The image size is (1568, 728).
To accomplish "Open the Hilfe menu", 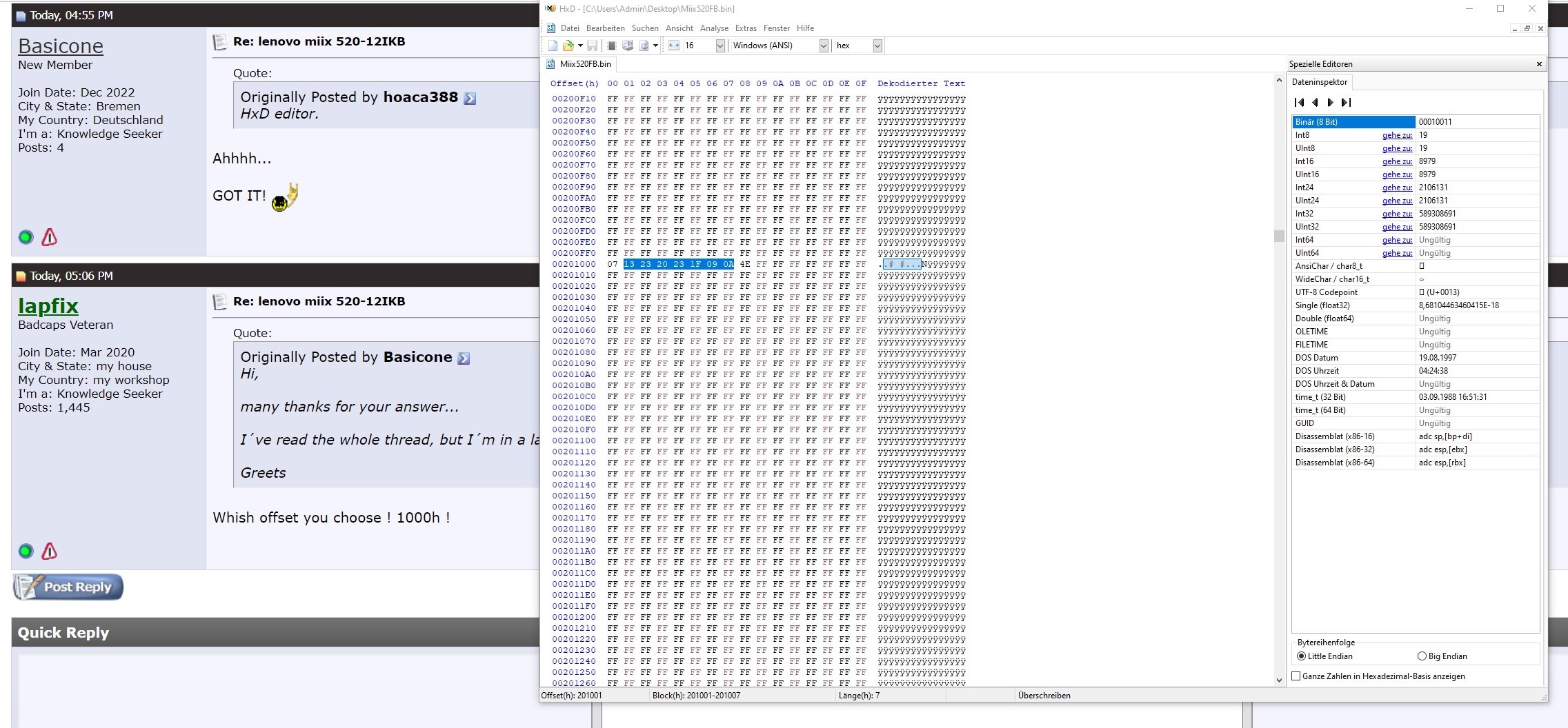I will pos(805,28).
